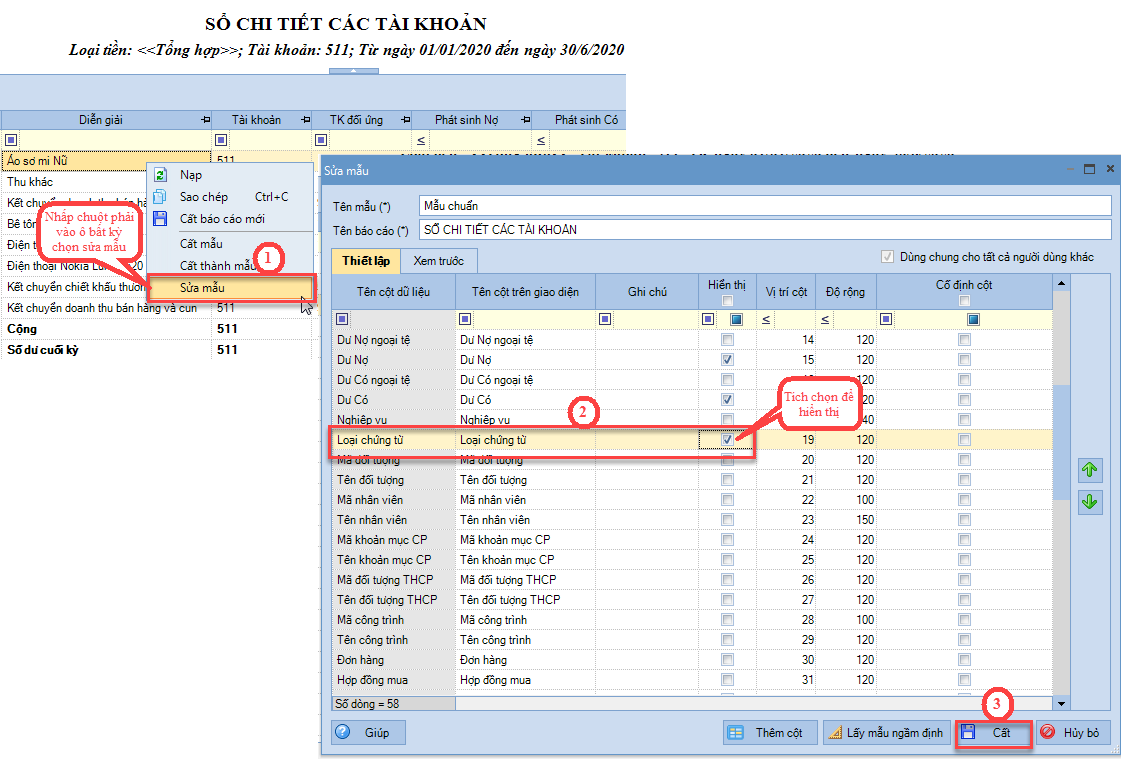Viewport: 1121px width, 759px height.
Task: Enable Hiển thị for Tên đối tượng
Action: point(727,480)
